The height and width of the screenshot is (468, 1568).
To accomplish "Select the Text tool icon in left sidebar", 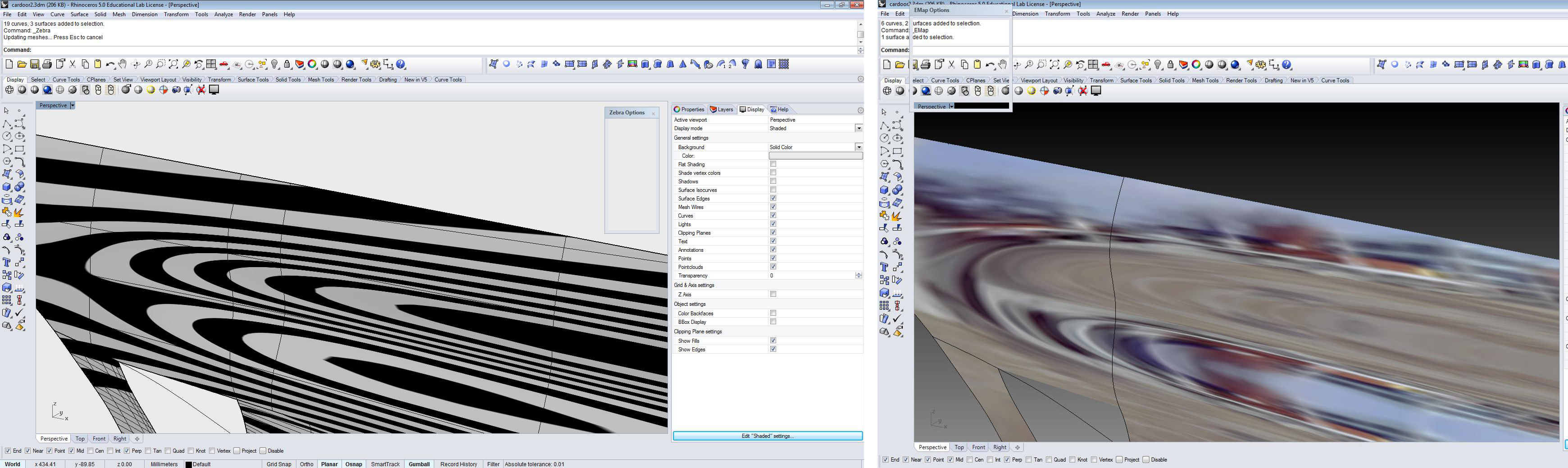I will (7, 262).
